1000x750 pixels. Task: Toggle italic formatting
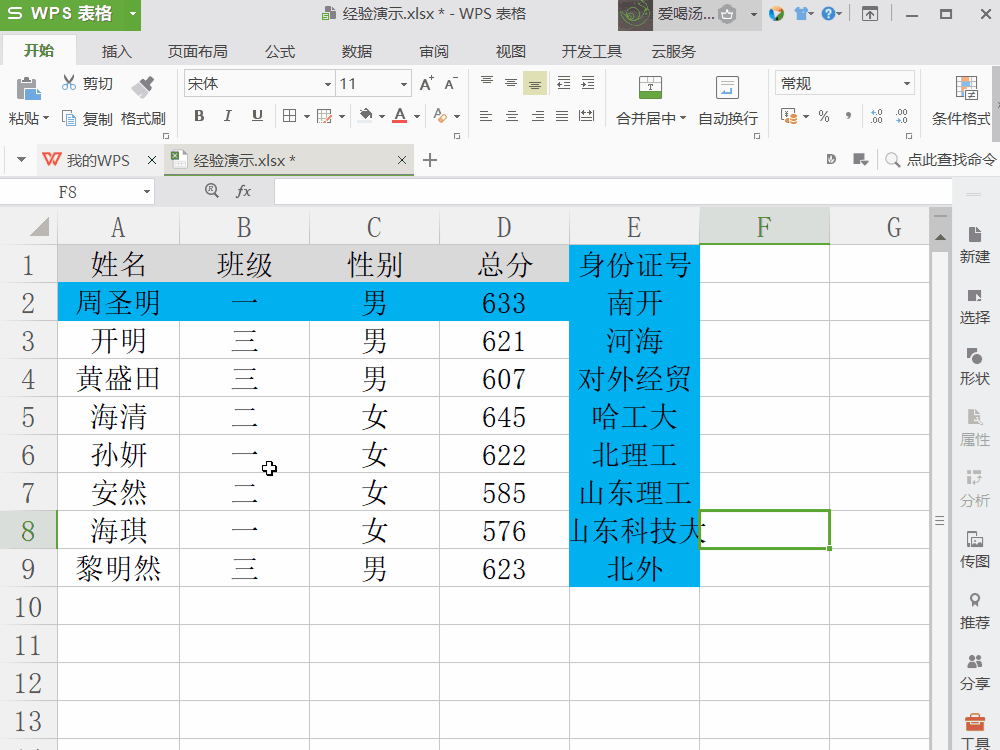[x=227, y=117]
